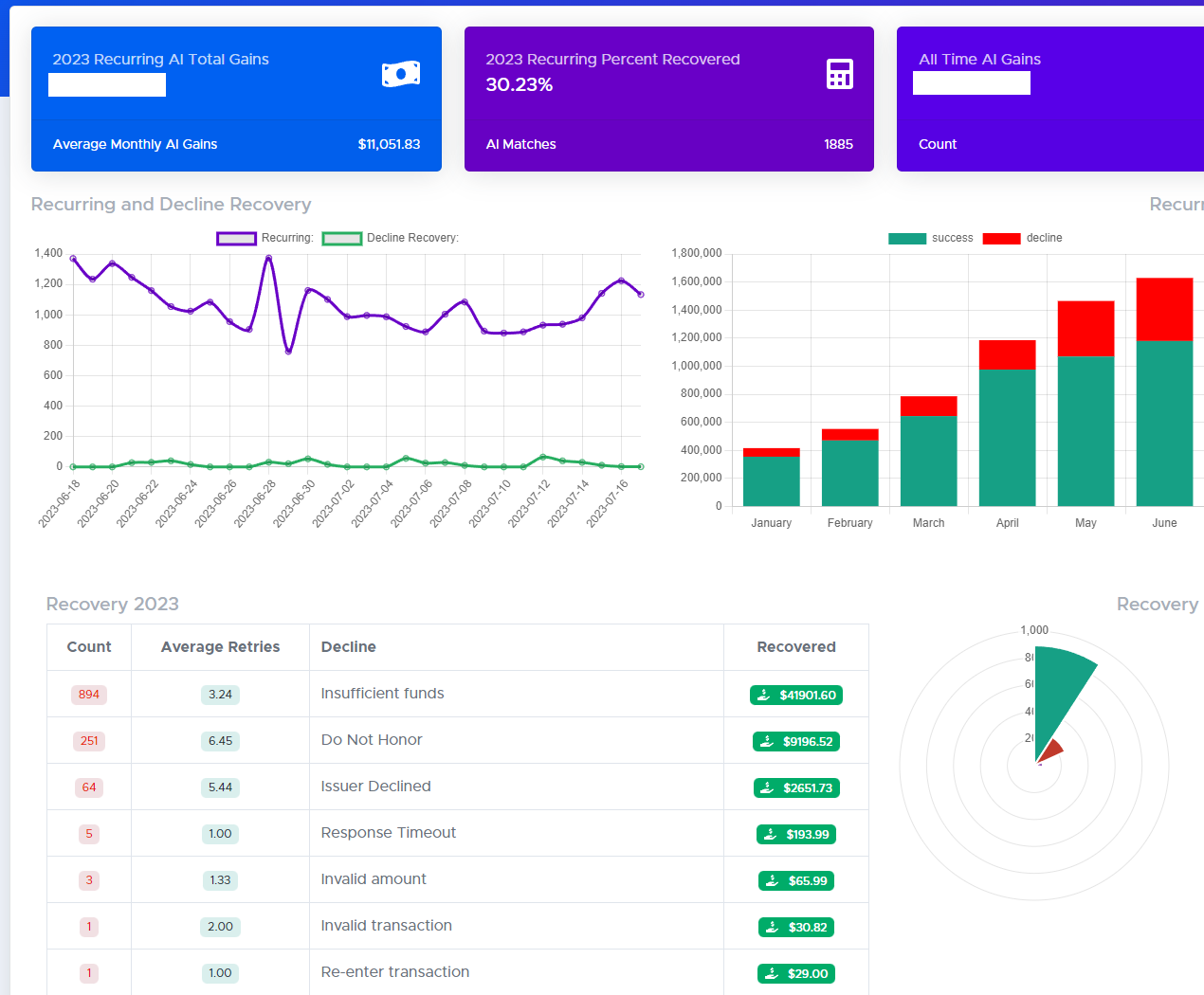Click the hand icon beside $9196.52
Screen dimensions: 1204x995
[768, 741]
